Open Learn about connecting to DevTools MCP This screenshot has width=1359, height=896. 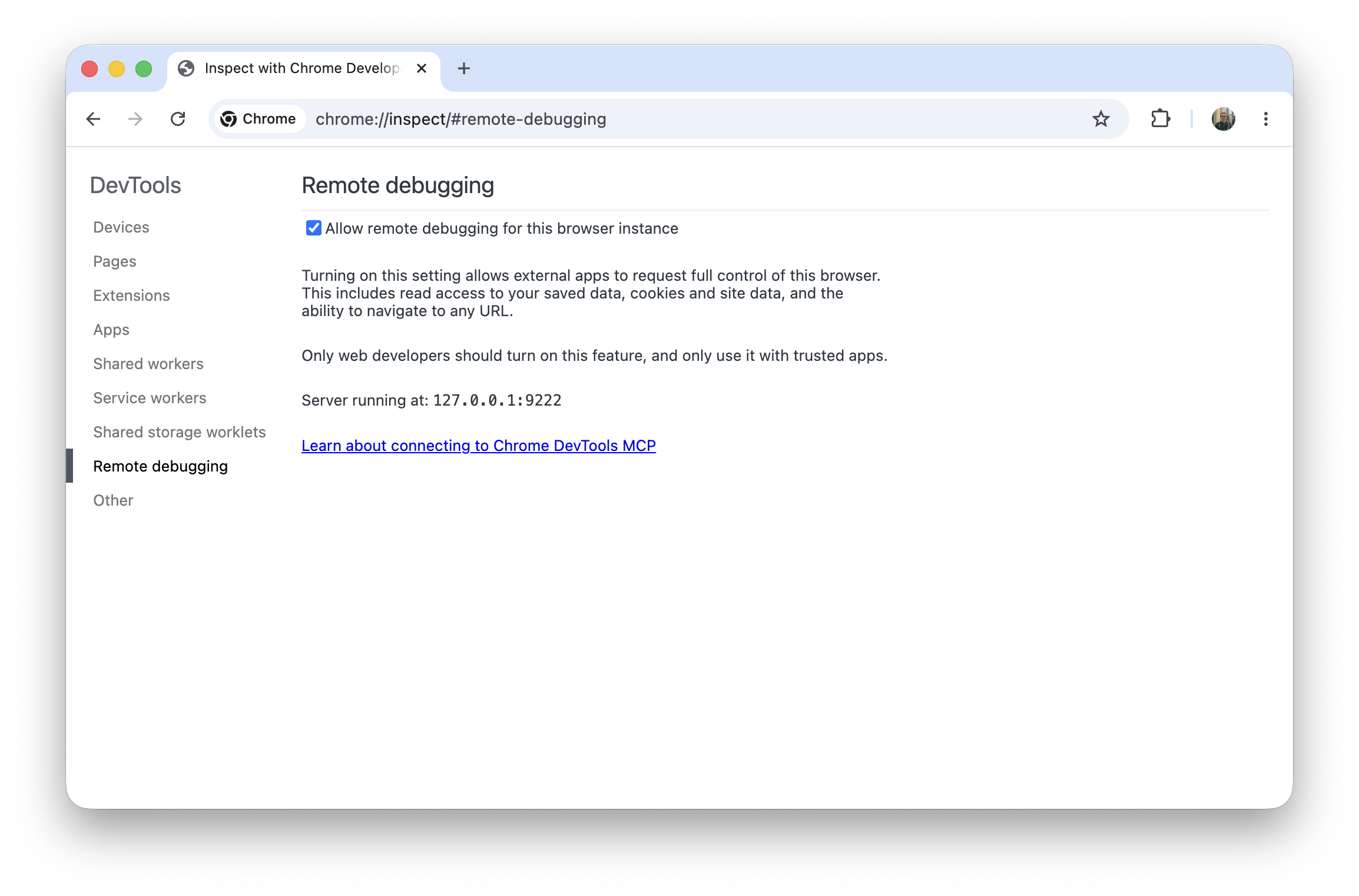(479, 446)
